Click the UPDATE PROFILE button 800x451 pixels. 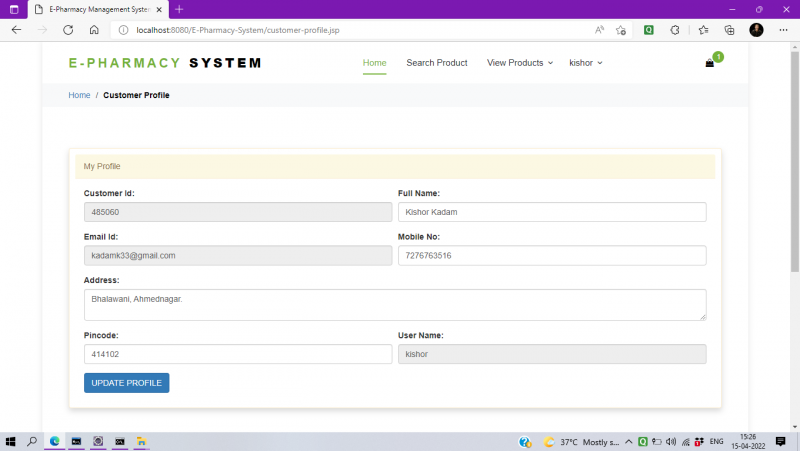pos(127,383)
